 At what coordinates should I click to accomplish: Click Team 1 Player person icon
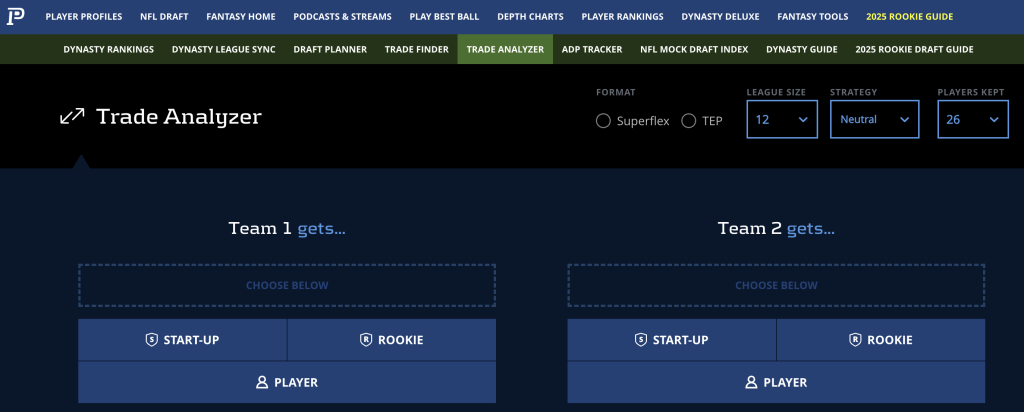point(263,382)
